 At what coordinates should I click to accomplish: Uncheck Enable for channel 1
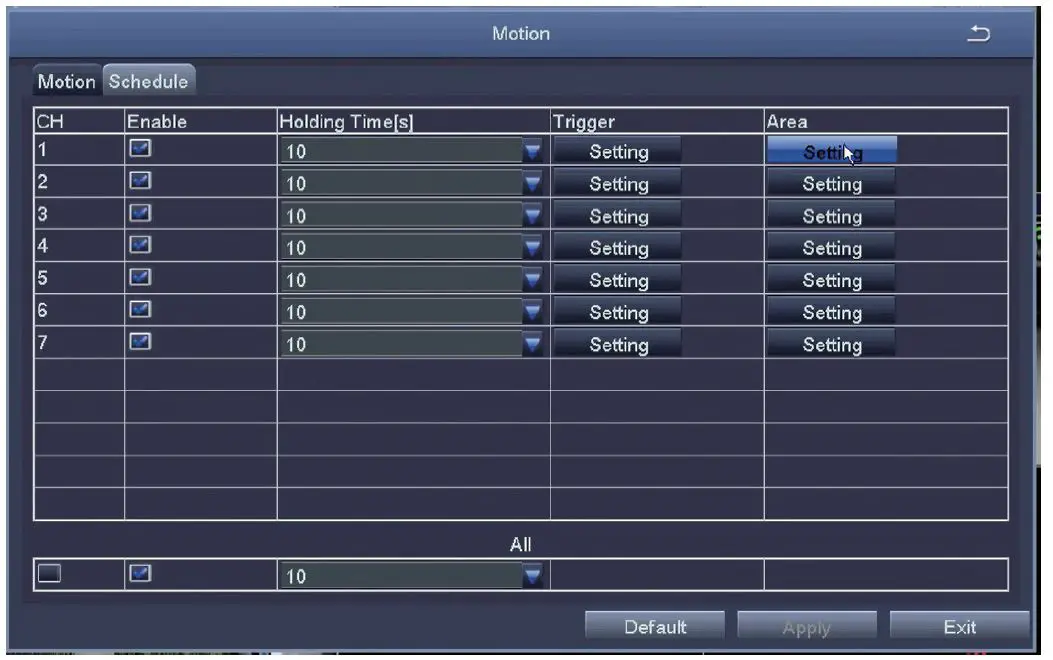pos(140,148)
